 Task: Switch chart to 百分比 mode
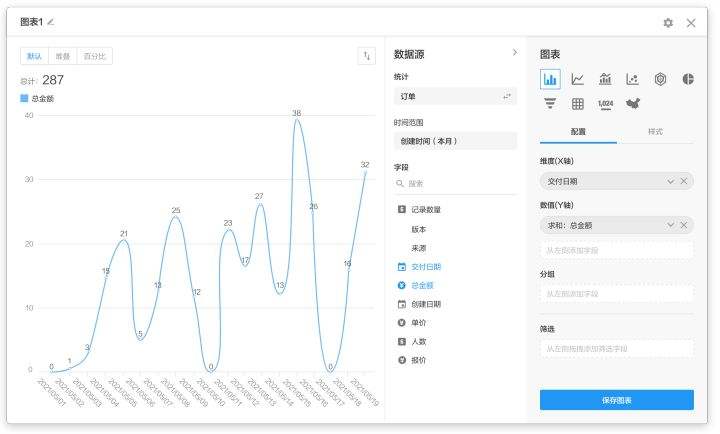pos(96,57)
